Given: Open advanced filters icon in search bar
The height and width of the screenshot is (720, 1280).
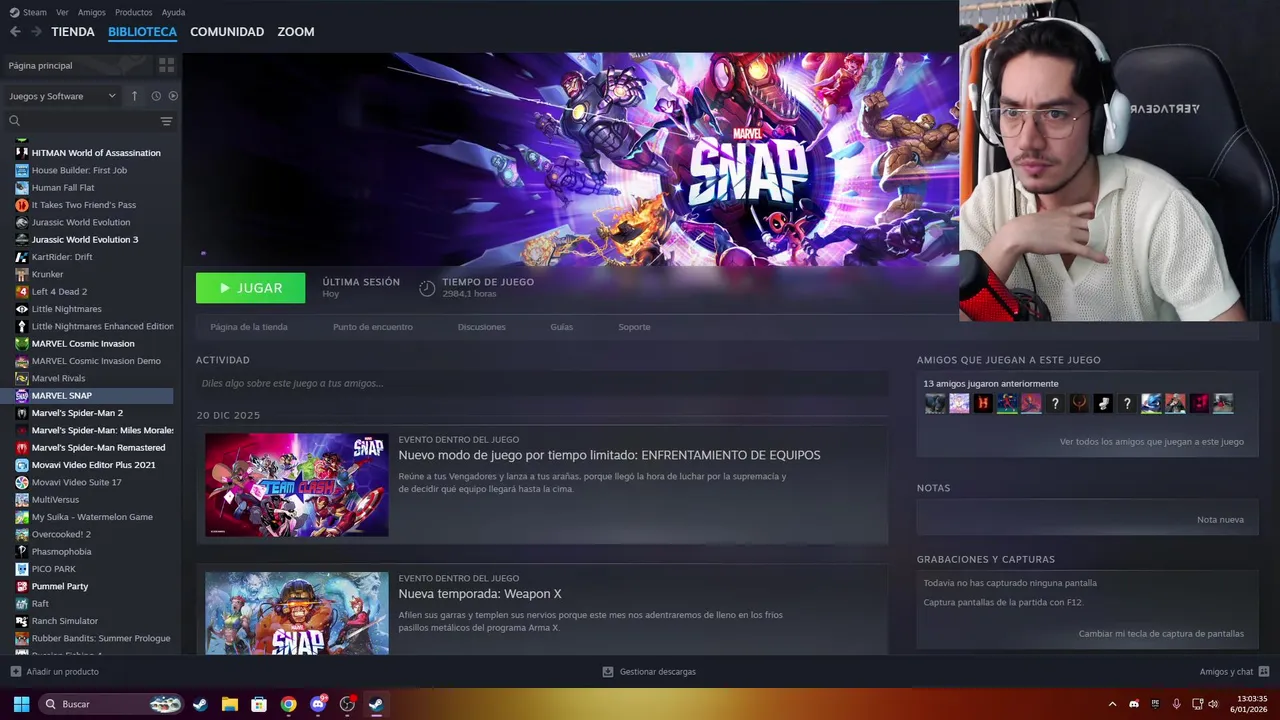Looking at the screenshot, I should point(166,121).
